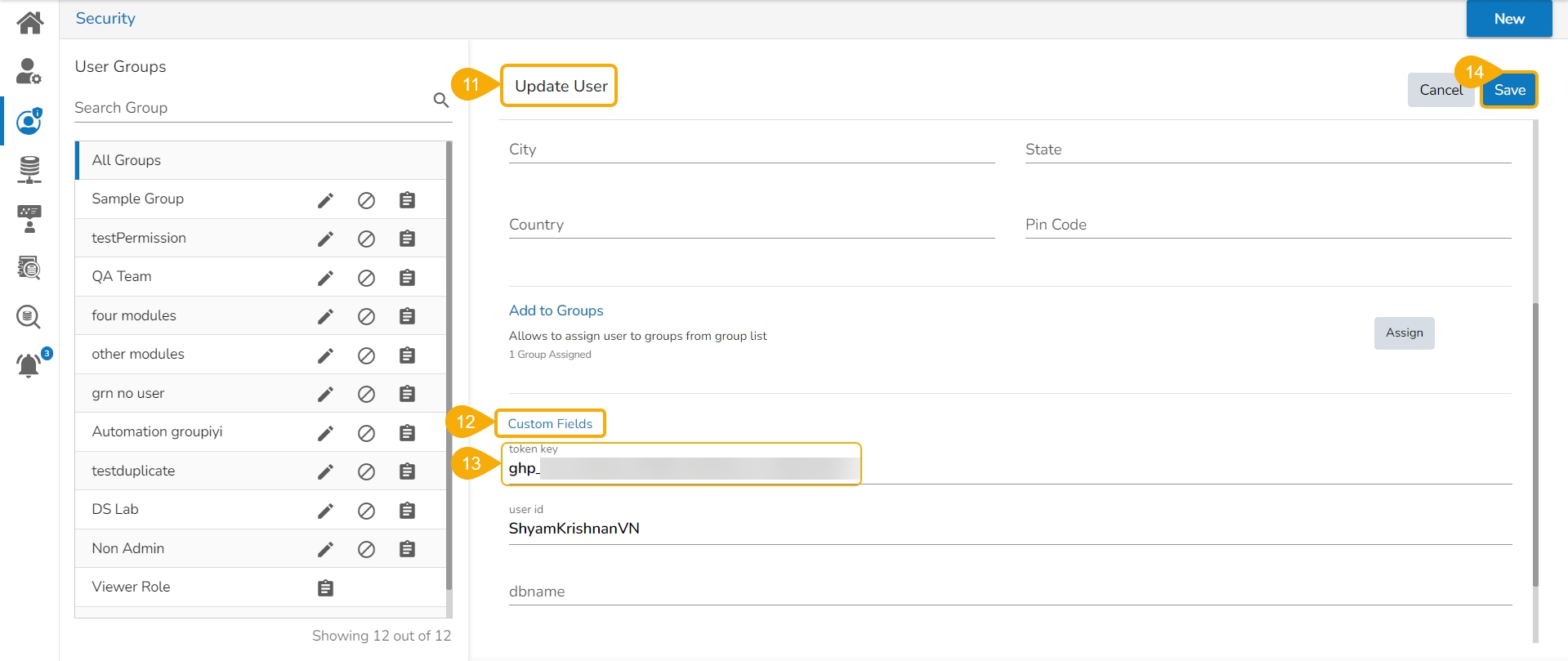
Task: Disable the DS Lab group
Action: tap(366, 511)
